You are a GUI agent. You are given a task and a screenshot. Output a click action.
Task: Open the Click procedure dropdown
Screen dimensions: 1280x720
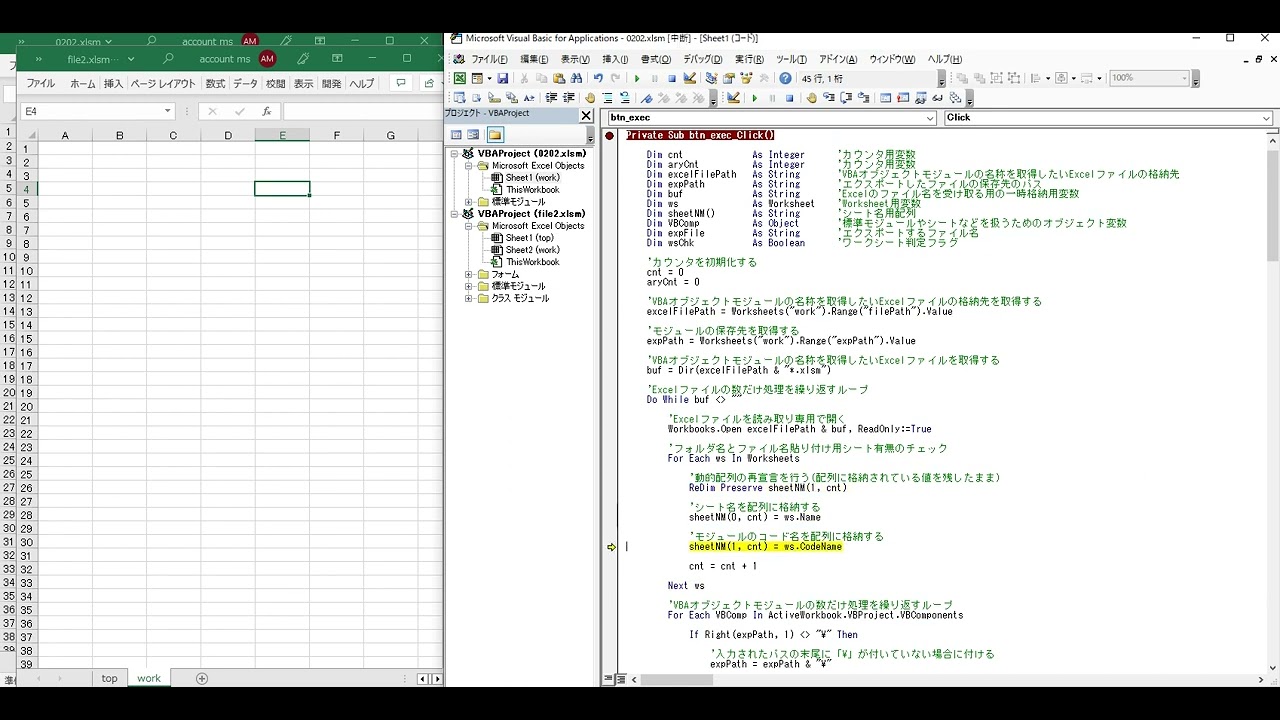[x=1266, y=117]
